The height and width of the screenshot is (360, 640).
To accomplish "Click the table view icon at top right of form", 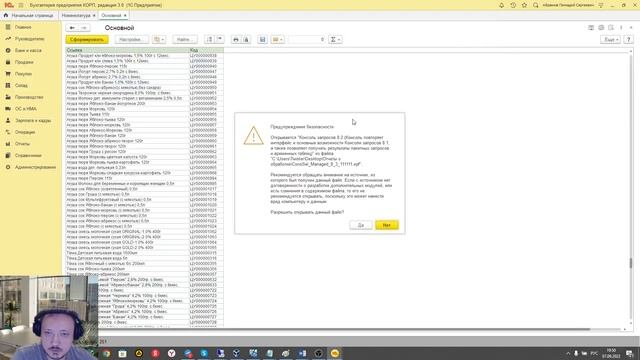I will pos(591,28).
